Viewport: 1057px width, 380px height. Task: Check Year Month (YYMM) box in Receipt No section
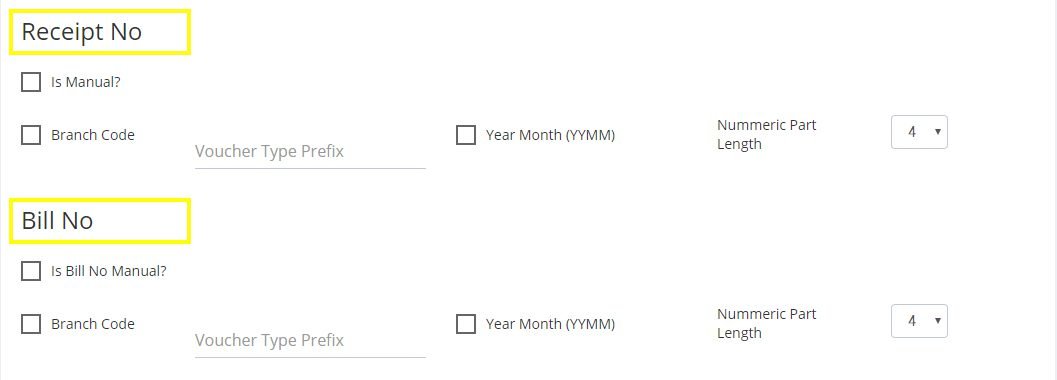pos(466,135)
